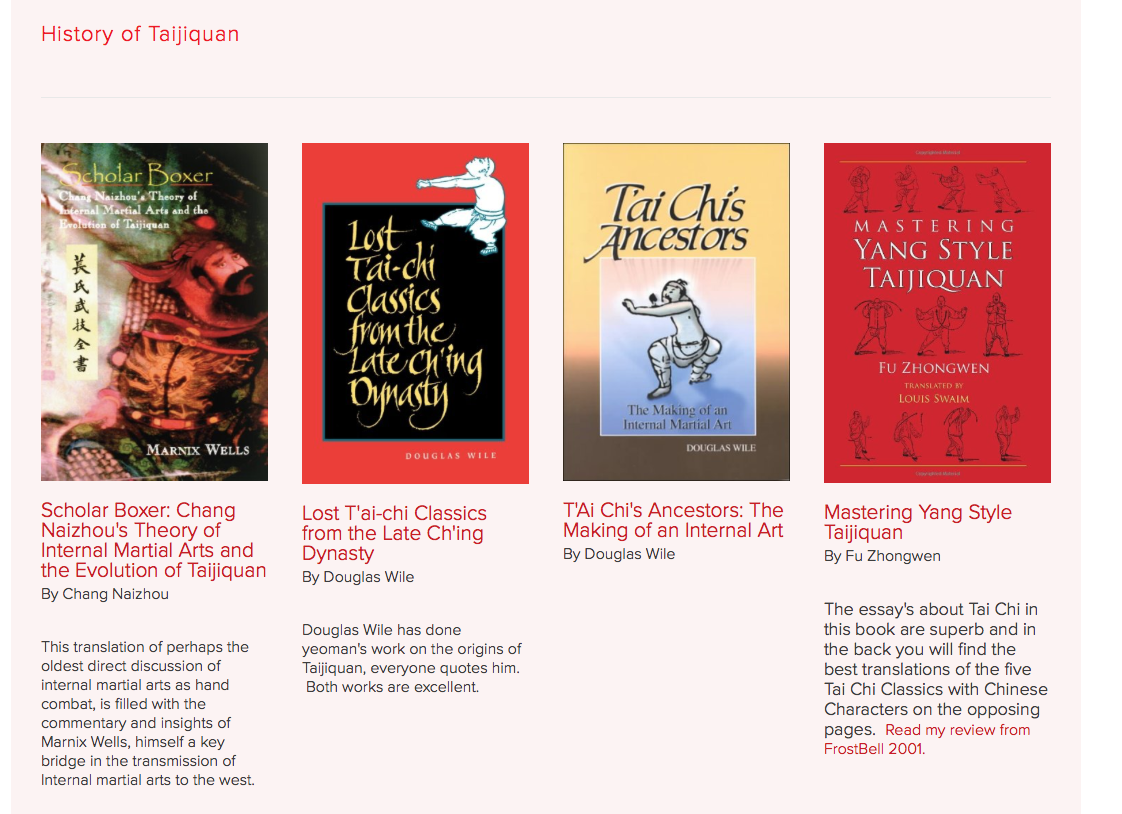Follow the Scholar Boxer title link

tap(153, 540)
